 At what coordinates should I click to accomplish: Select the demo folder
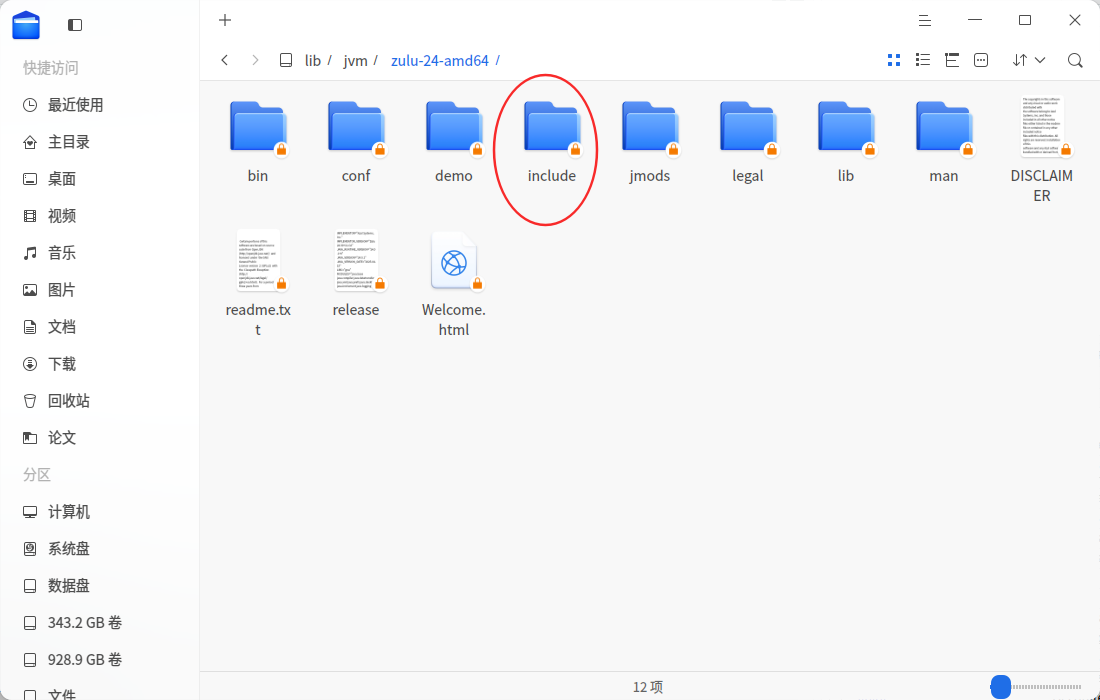[454, 142]
